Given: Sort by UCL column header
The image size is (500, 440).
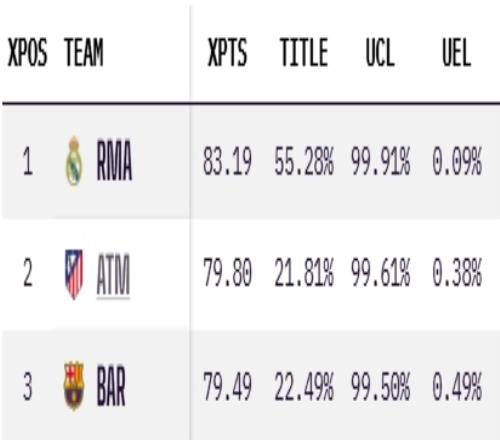Looking at the screenshot, I should [380, 52].
